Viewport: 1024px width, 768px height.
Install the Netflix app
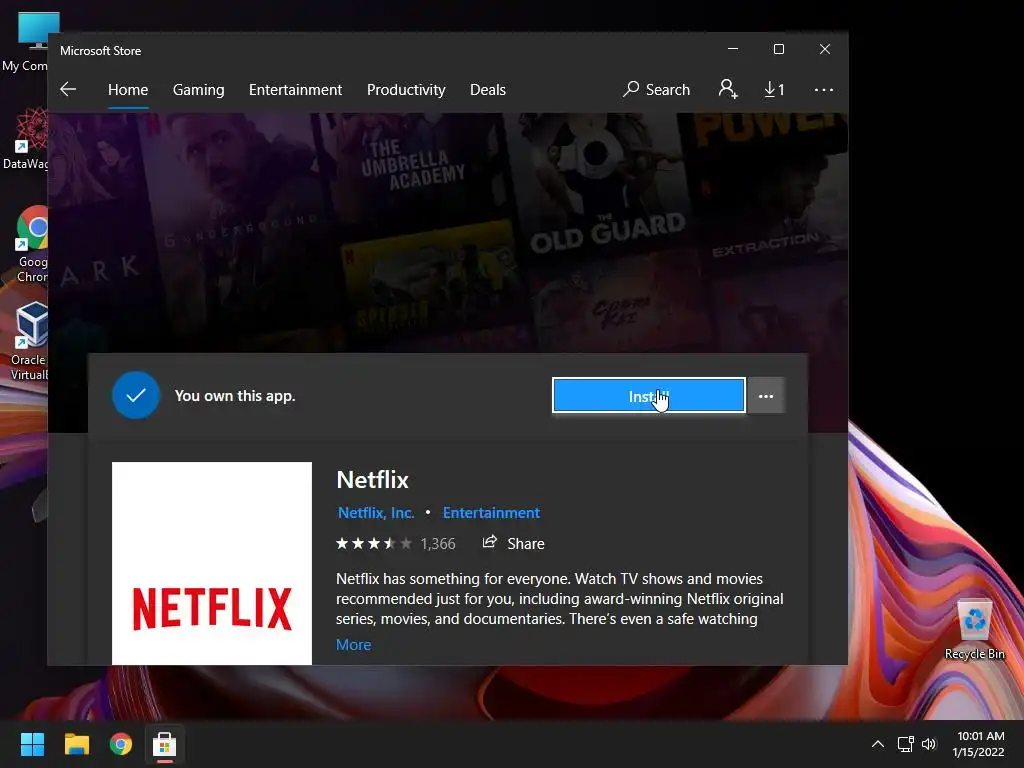(x=648, y=396)
